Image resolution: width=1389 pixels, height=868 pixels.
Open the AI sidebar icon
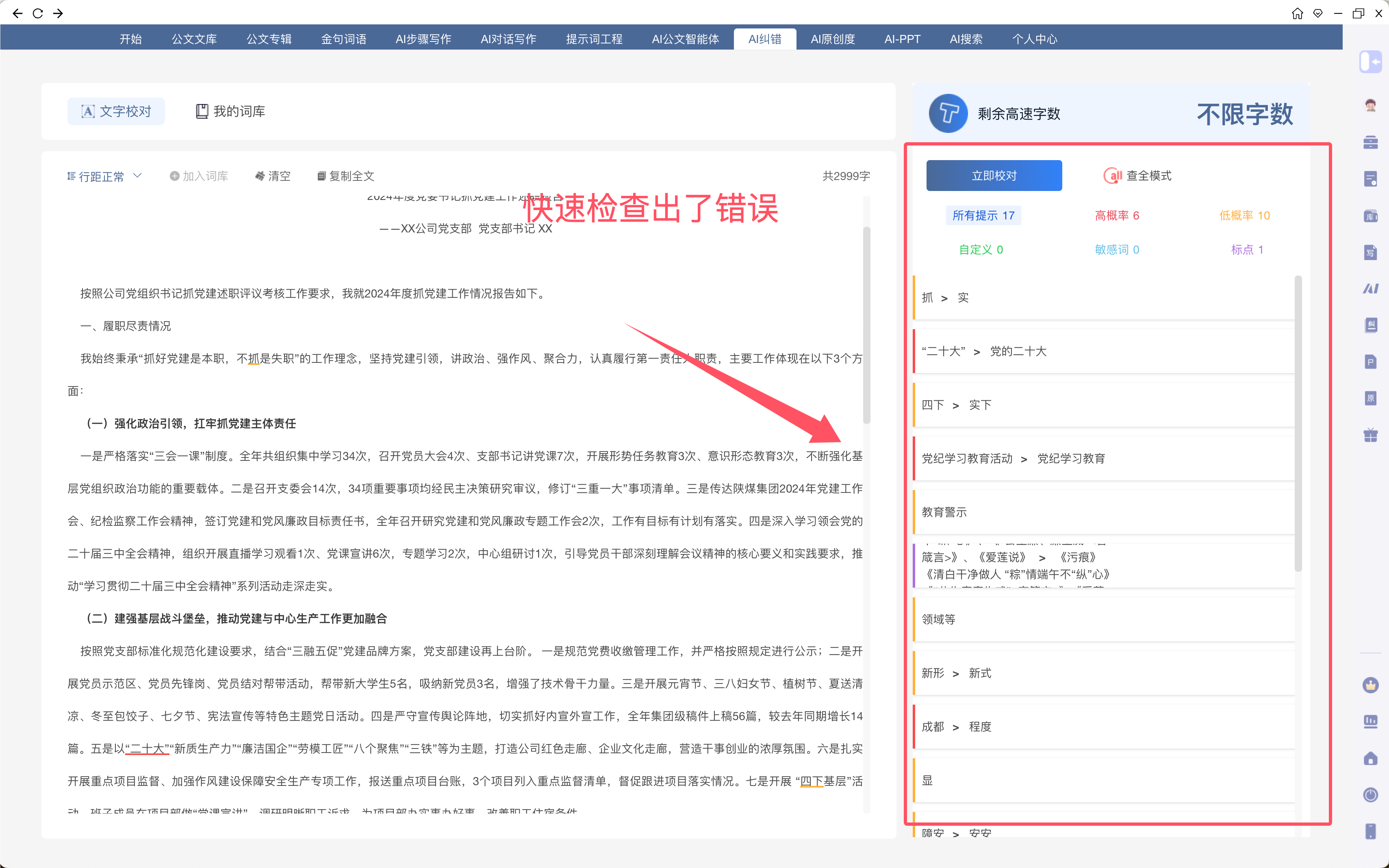tap(1371, 289)
